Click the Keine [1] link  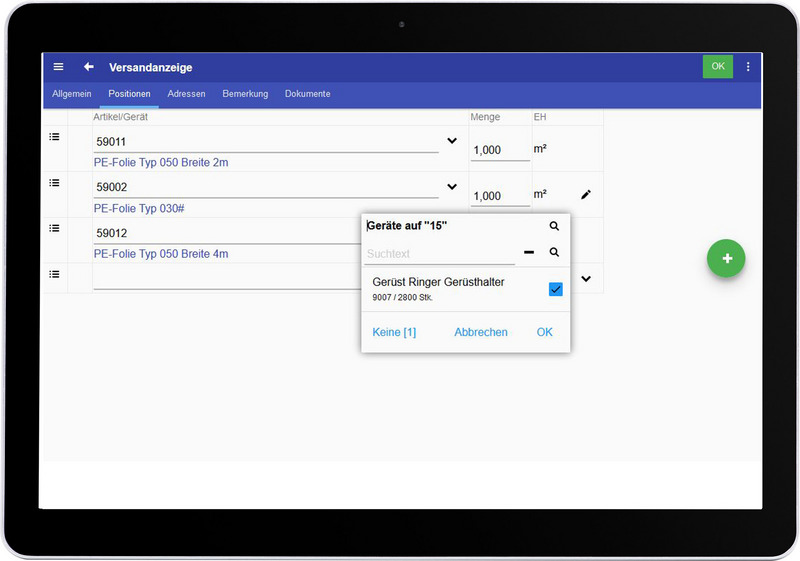pyautogui.click(x=394, y=332)
